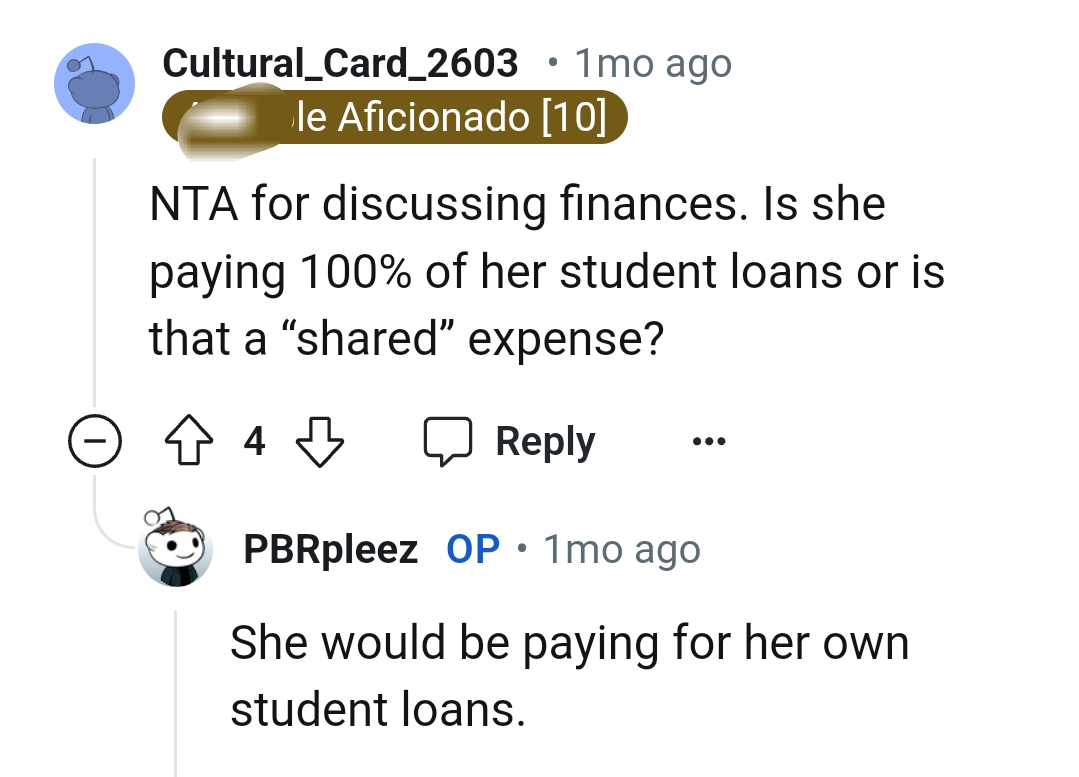Image resolution: width=1079 pixels, height=777 pixels.
Task: Open the comment overflow options menu
Action: click(709, 440)
